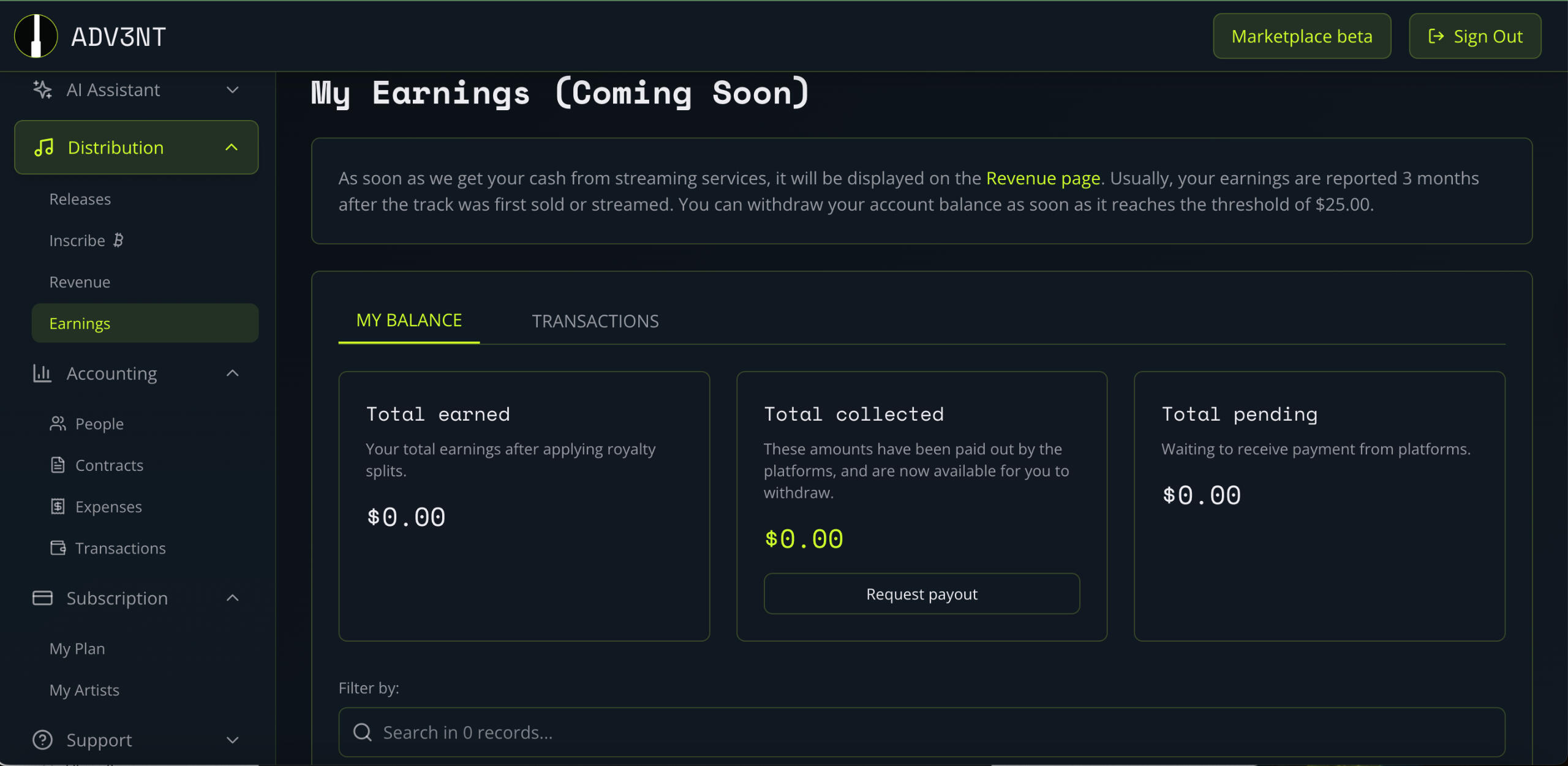The width and height of the screenshot is (1568, 766).
Task: Click the Transactions wallet icon
Action: 58,548
